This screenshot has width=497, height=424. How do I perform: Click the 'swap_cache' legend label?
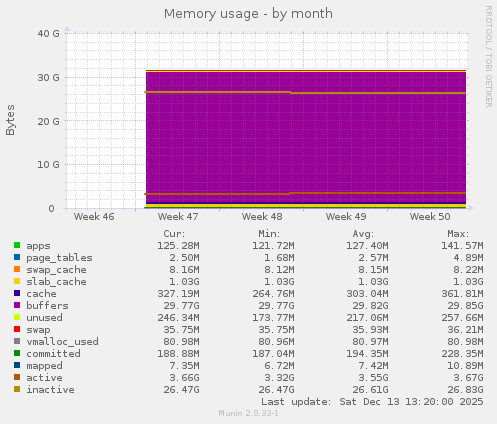(x=56, y=270)
